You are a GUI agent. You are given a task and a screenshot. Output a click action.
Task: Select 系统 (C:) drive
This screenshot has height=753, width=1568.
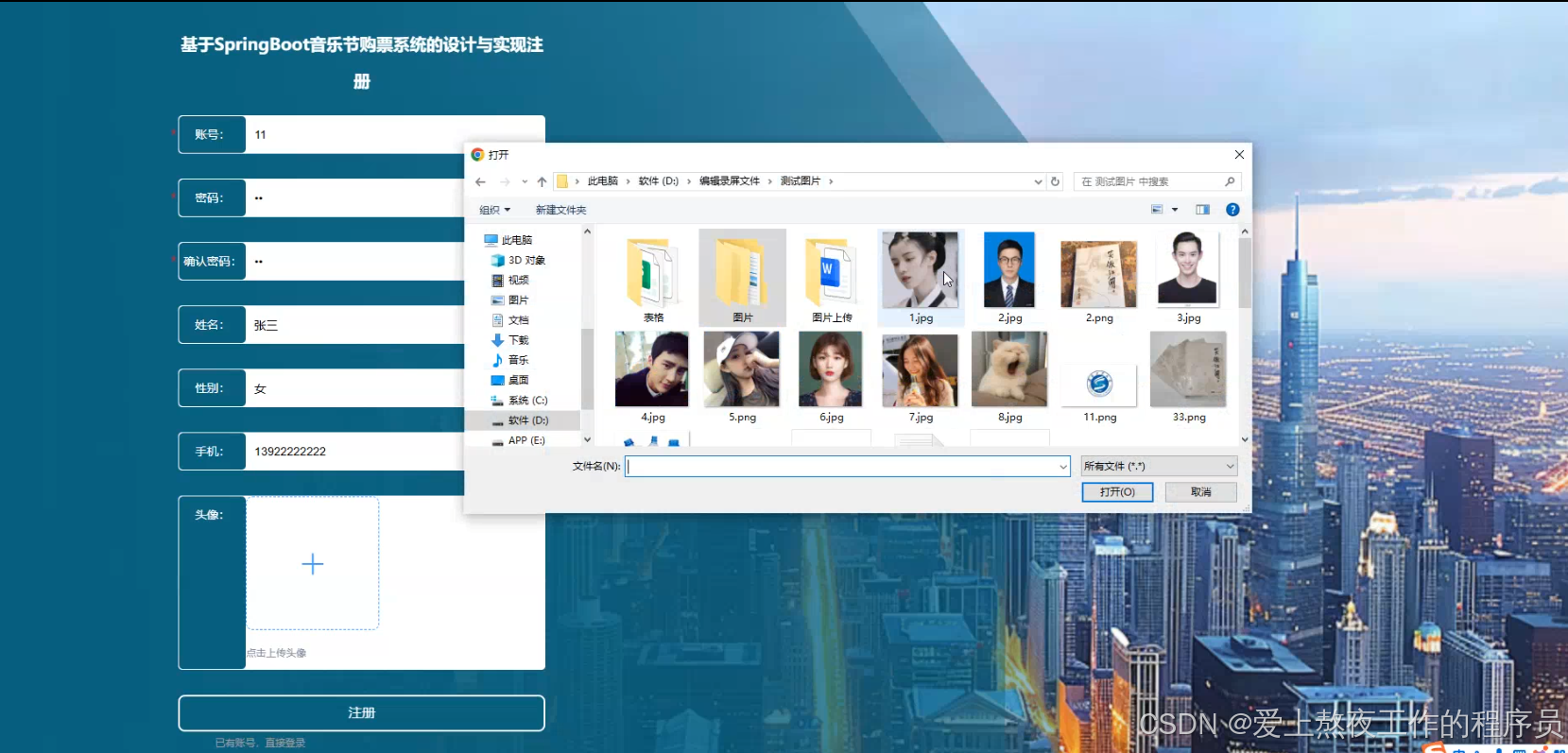click(x=519, y=401)
